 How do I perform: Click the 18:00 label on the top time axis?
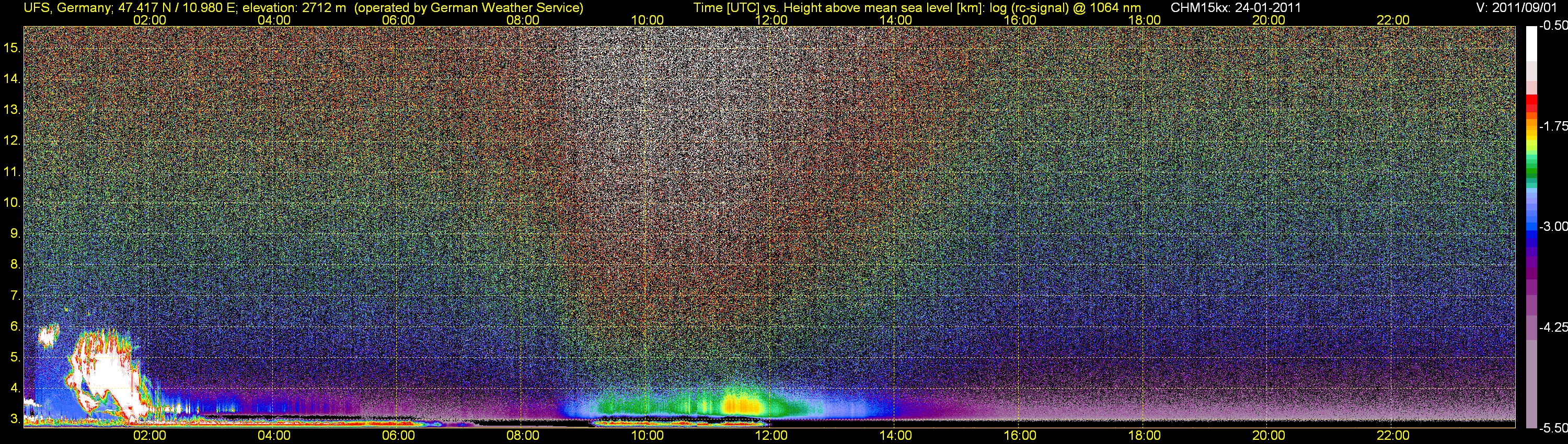pyautogui.click(x=1144, y=20)
